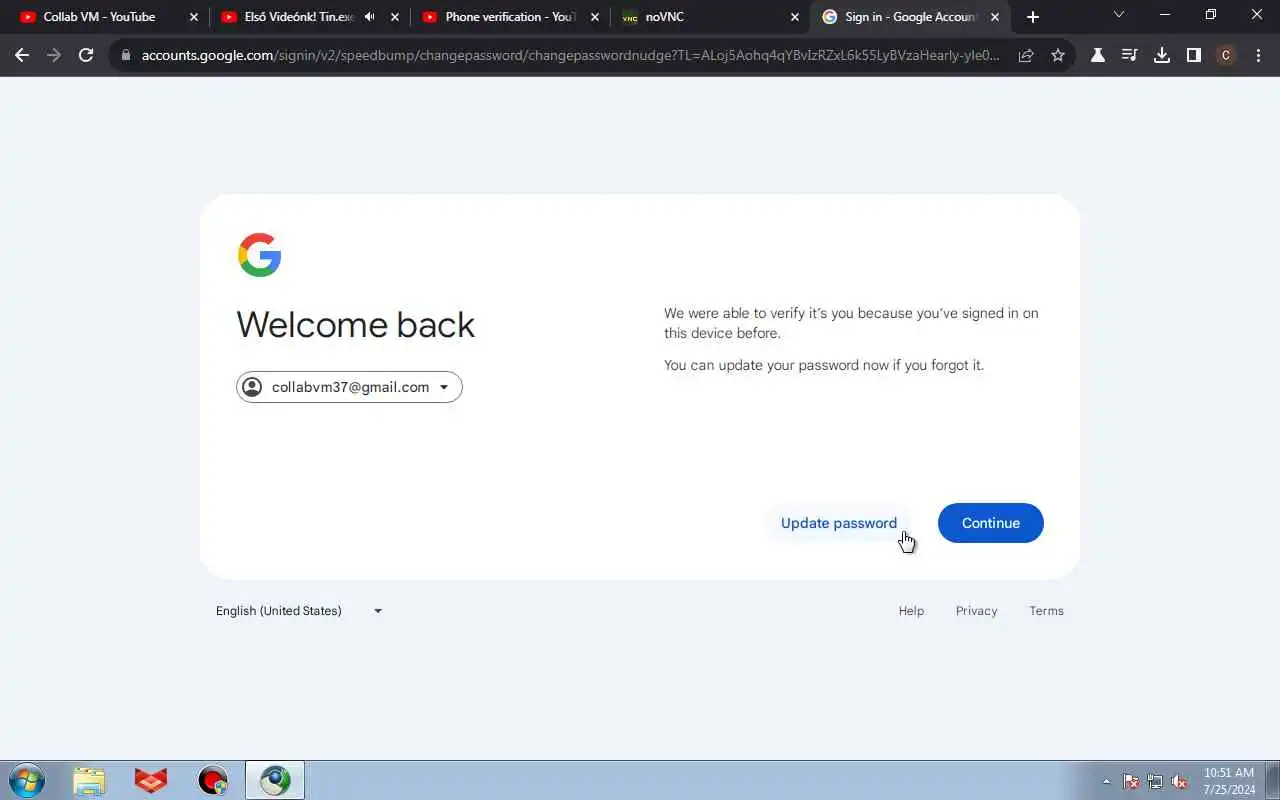Click the browser forward arrow
Viewport: 1280px width, 800px height.
54,55
